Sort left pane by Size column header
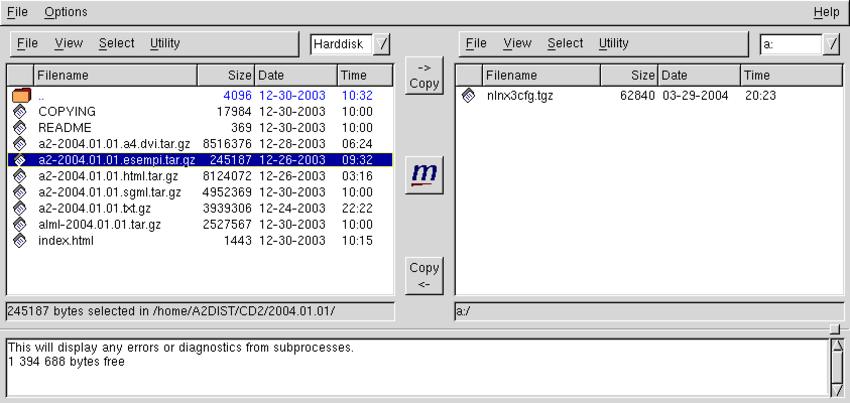850x403 pixels. (226, 75)
